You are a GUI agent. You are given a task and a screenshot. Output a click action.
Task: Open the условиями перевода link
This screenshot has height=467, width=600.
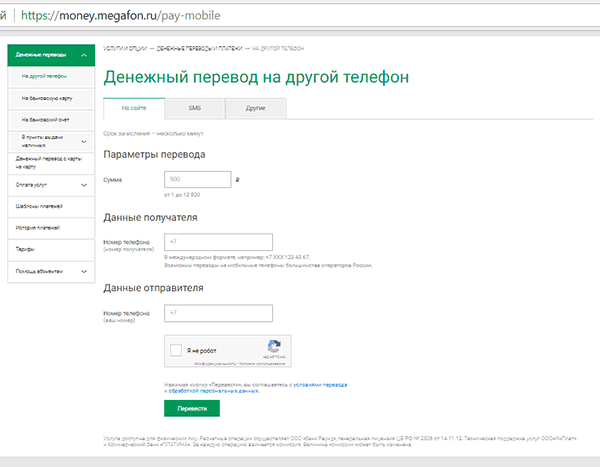tap(320, 385)
